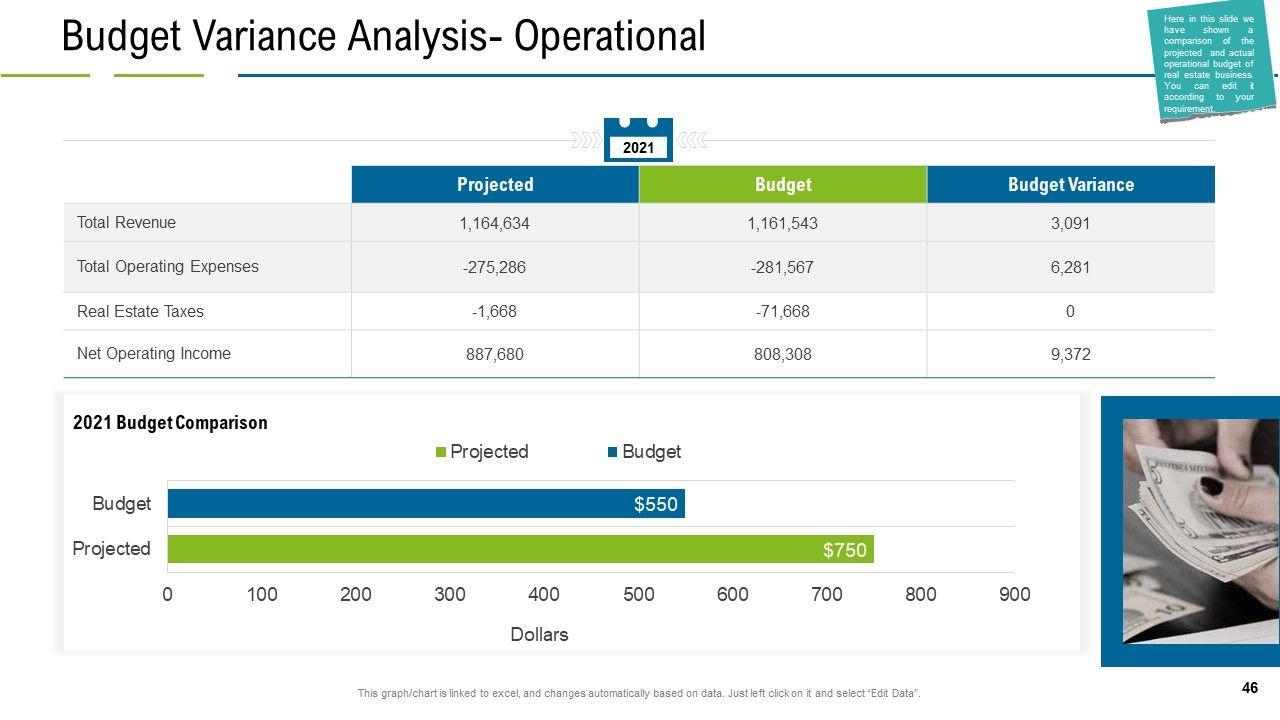1280x720 pixels.
Task: Select the Dollars axis title
Action: tap(539, 634)
